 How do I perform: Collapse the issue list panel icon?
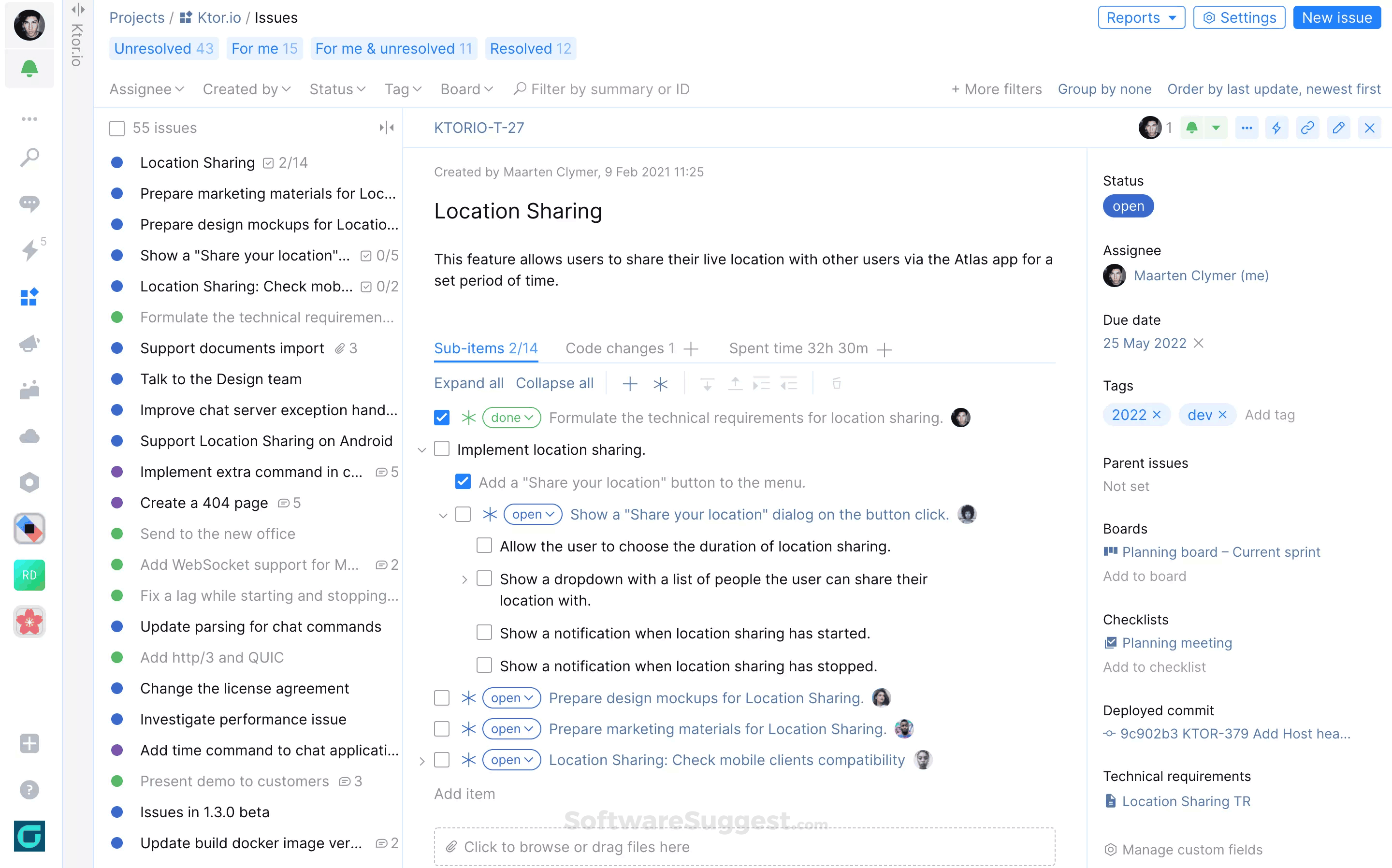[386, 128]
